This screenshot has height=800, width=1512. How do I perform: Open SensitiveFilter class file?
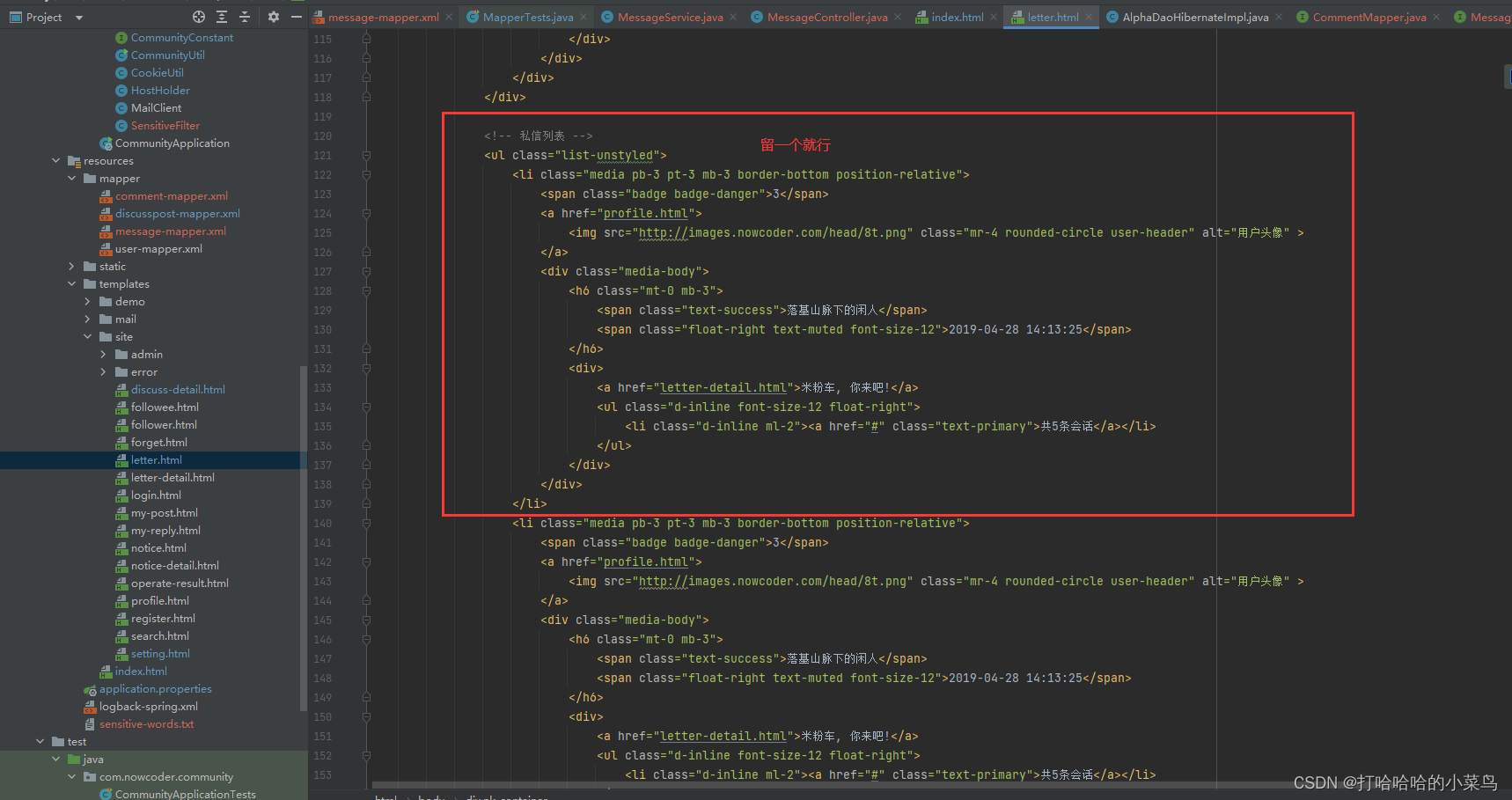165,125
